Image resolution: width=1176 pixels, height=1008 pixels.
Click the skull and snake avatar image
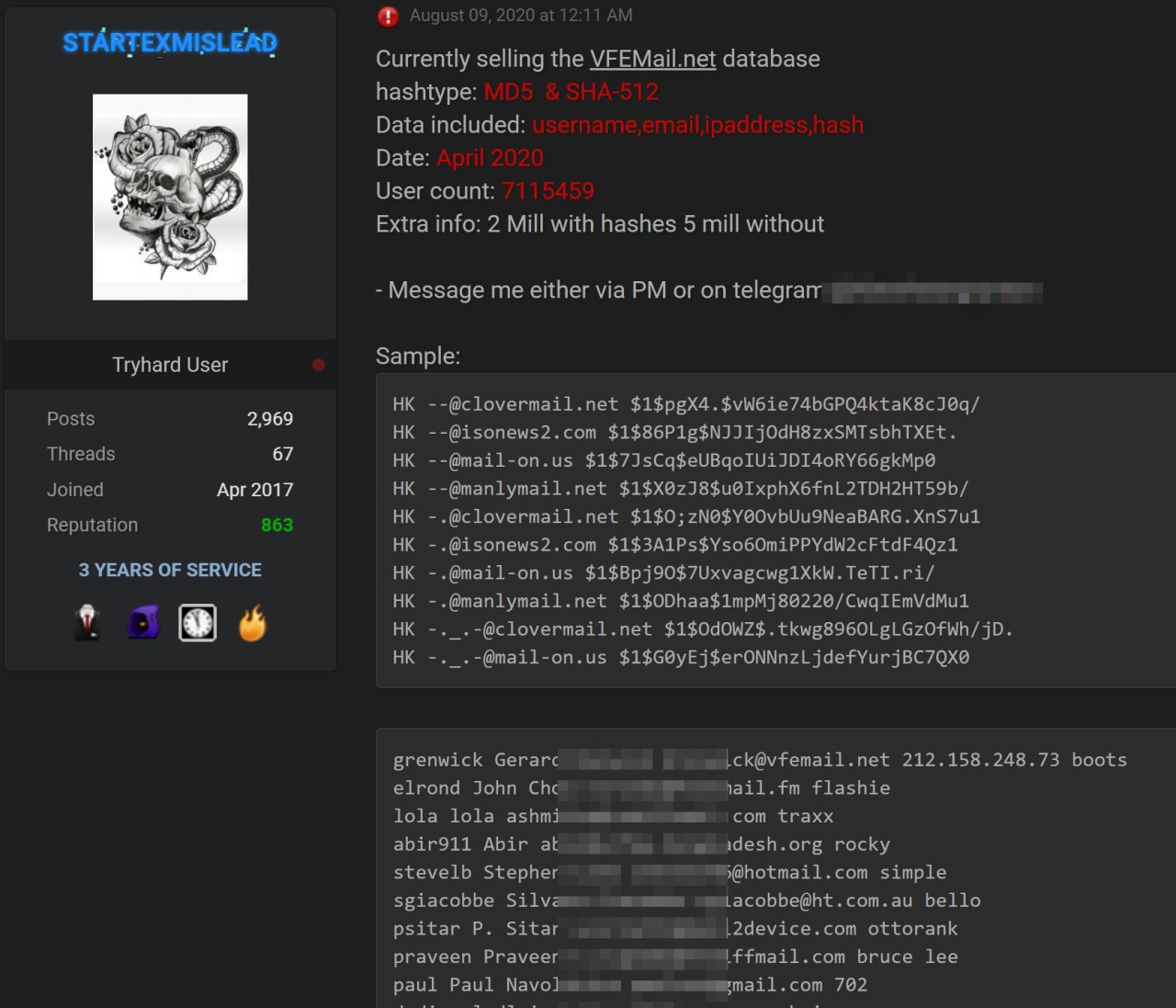(170, 197)
